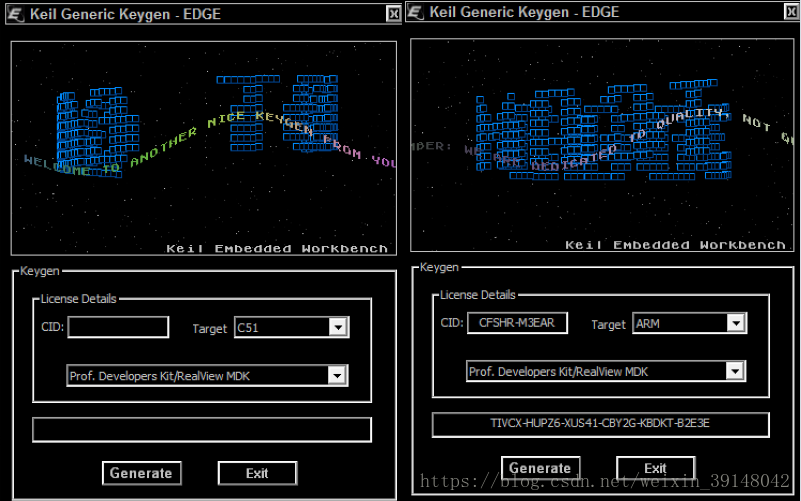
Task: Select the CID field containing CFSHR-M3EAR
Action: [x=517, y=323]
